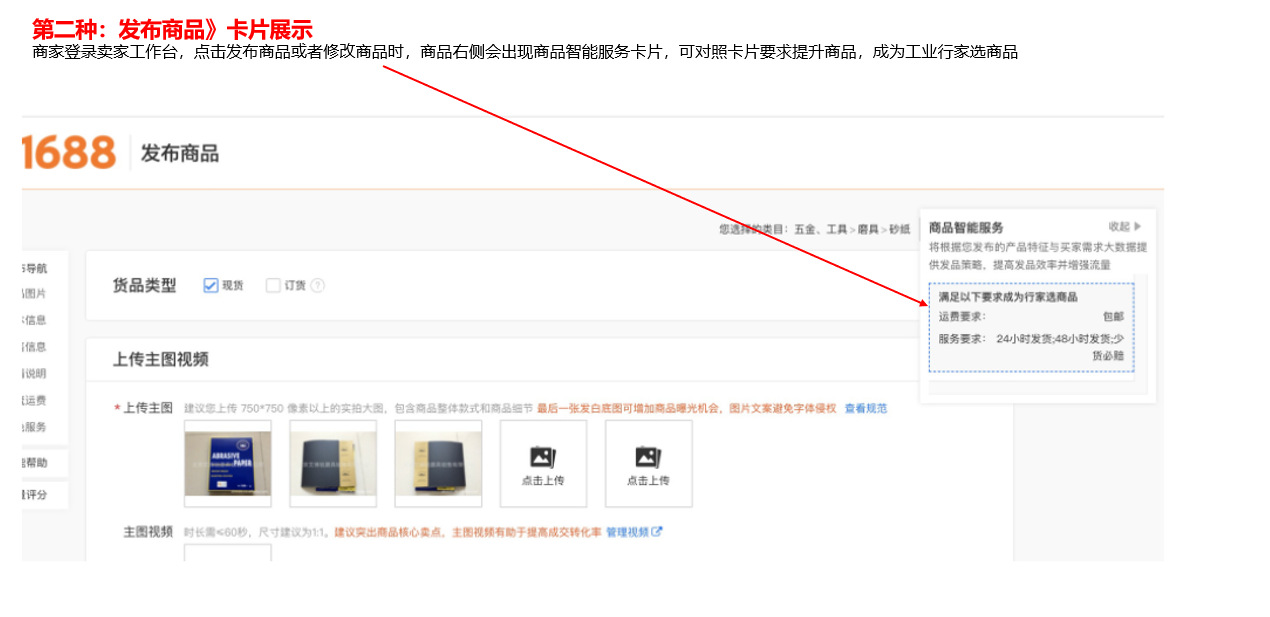Click the help question mark beside 订货
Viewport: 1270px width, 617px height.
318,286
